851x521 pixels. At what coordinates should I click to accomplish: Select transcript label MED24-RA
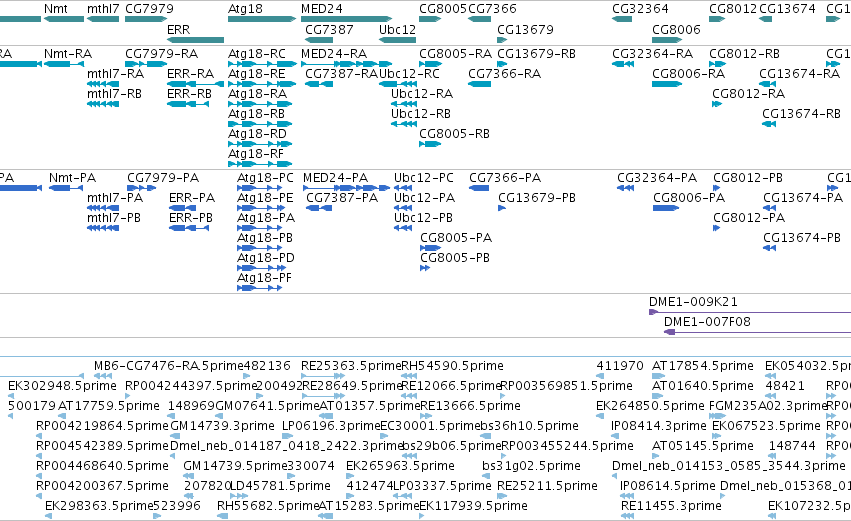point(334,54)
